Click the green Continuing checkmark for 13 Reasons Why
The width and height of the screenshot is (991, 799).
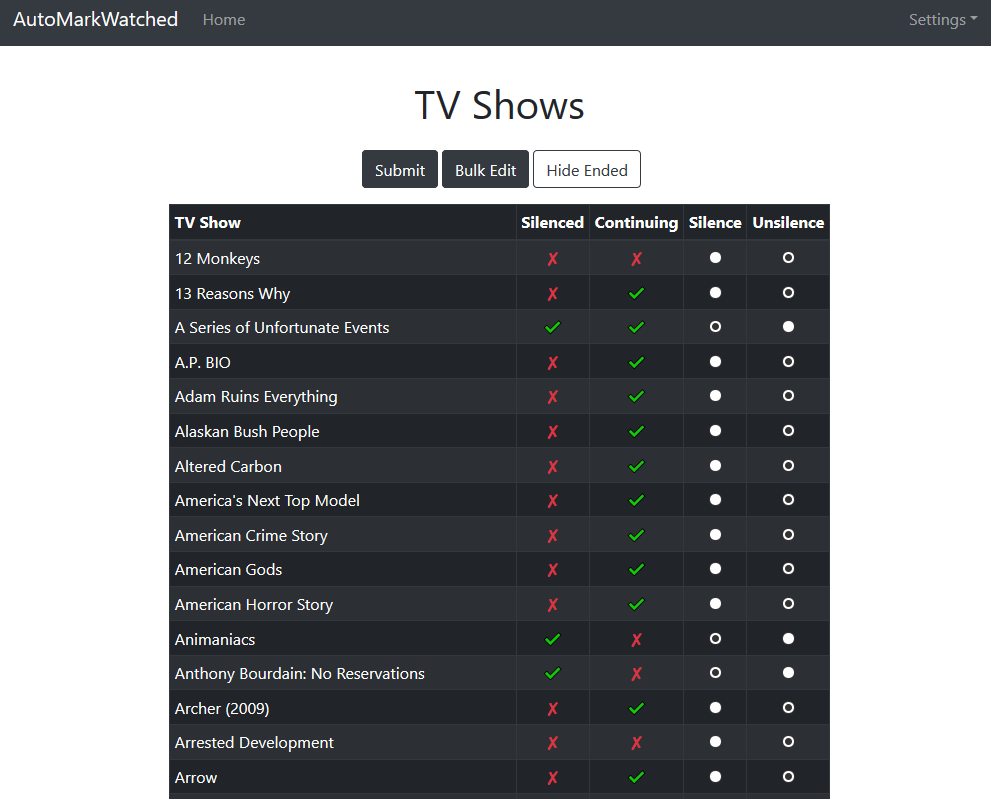click(636, 293)
